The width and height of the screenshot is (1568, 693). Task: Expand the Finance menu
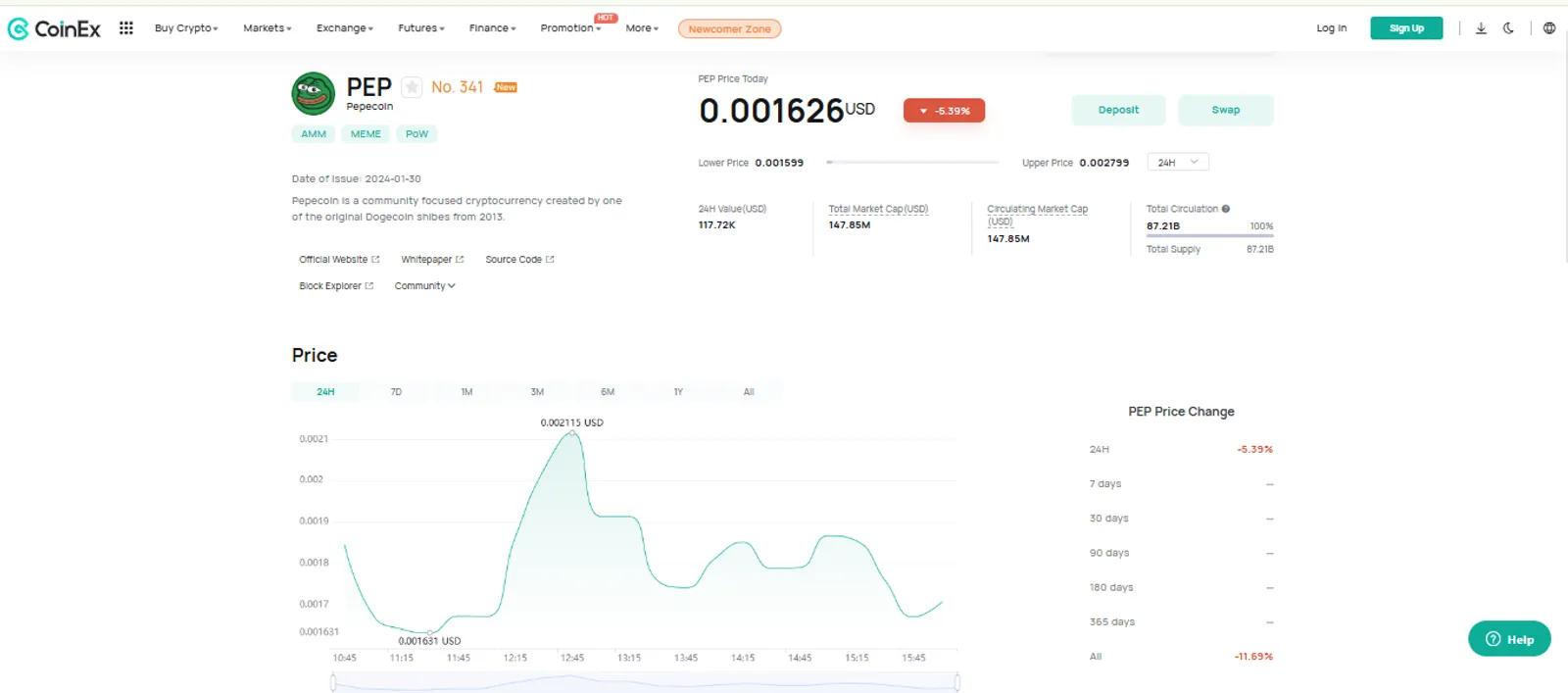492,28
